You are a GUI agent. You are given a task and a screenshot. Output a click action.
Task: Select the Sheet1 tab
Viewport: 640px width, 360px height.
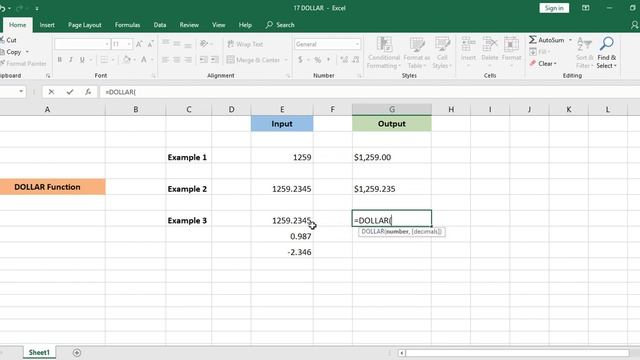point(39,352)
